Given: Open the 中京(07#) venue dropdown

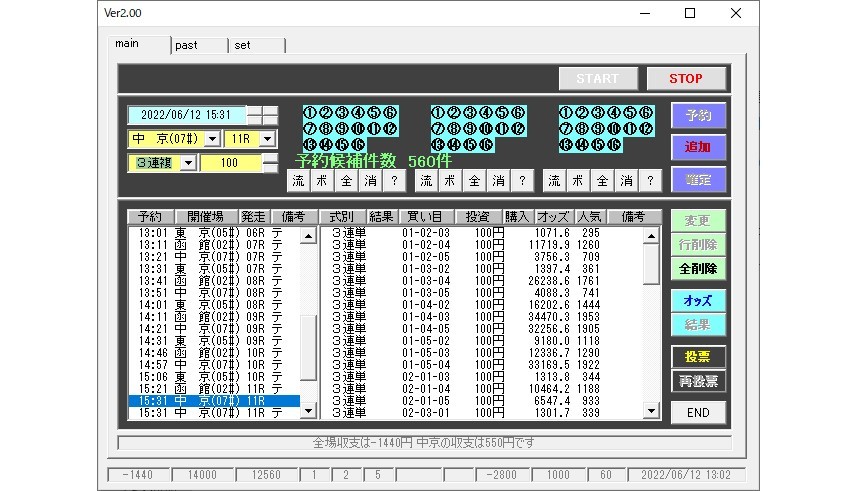Looking at the screenshot, I should coord(212,139).
